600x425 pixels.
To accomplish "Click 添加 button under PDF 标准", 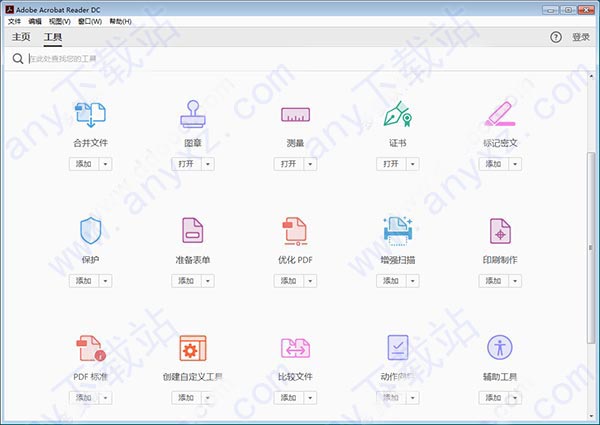I will click(84, 398).
